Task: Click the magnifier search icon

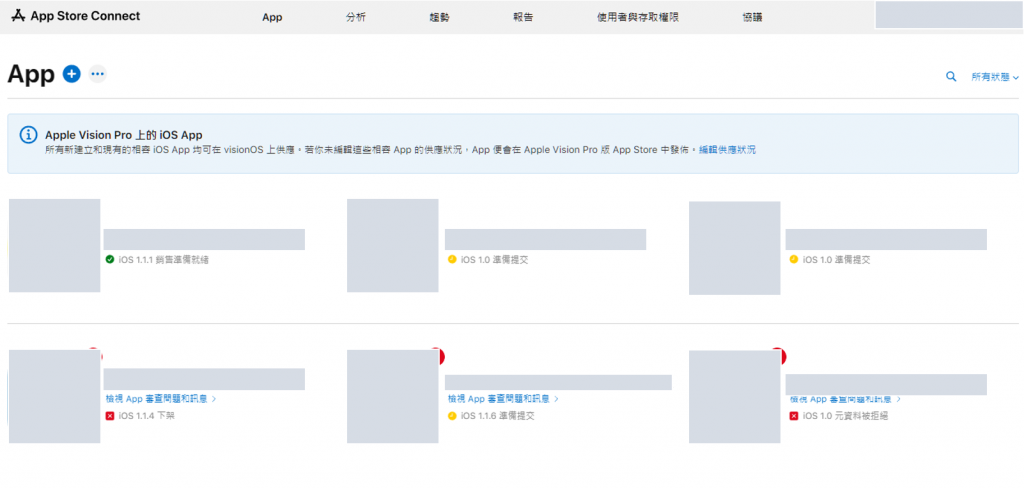Action: 951,76
